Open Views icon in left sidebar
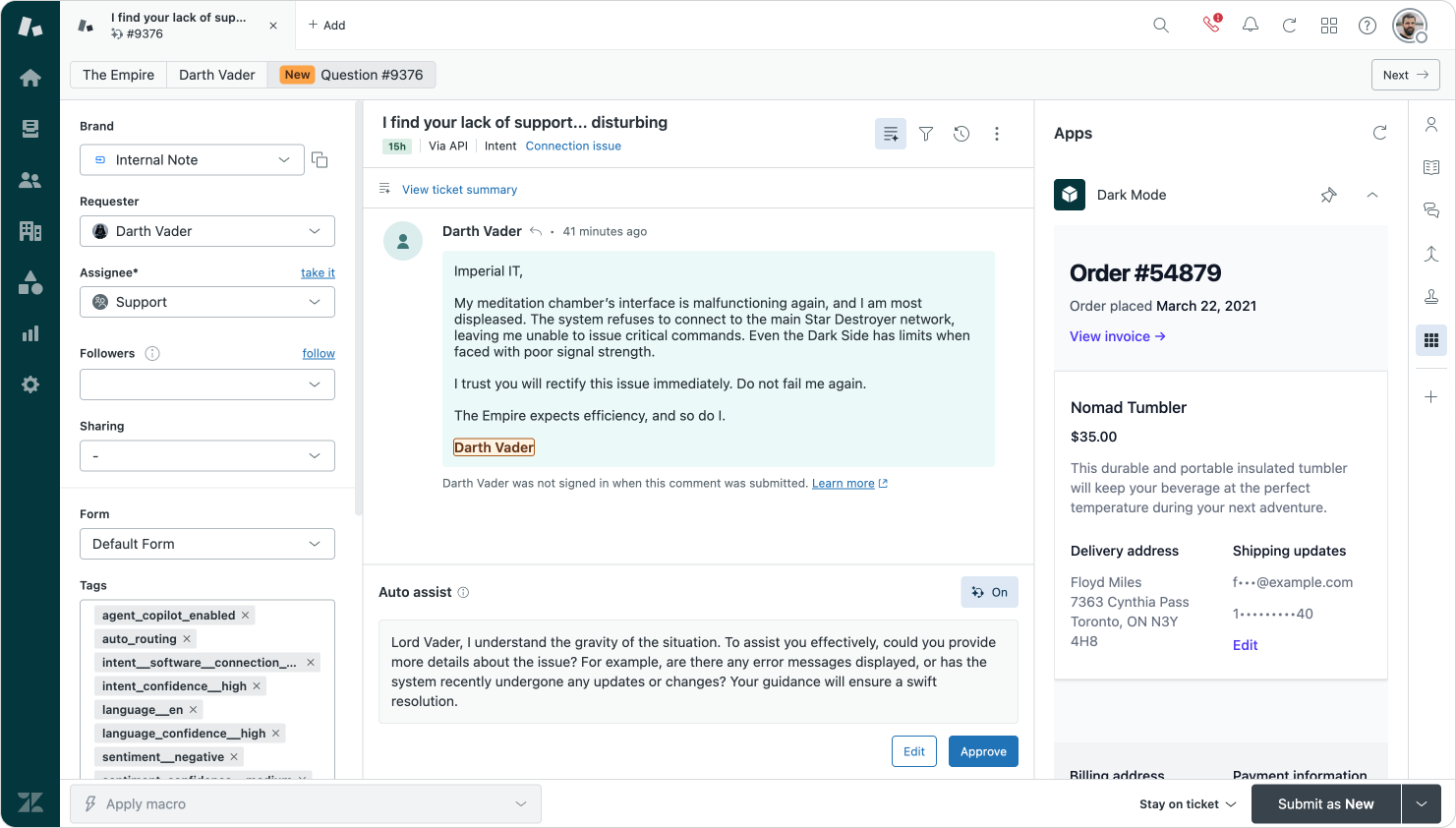1456x828 pixels. click(30, 129)
